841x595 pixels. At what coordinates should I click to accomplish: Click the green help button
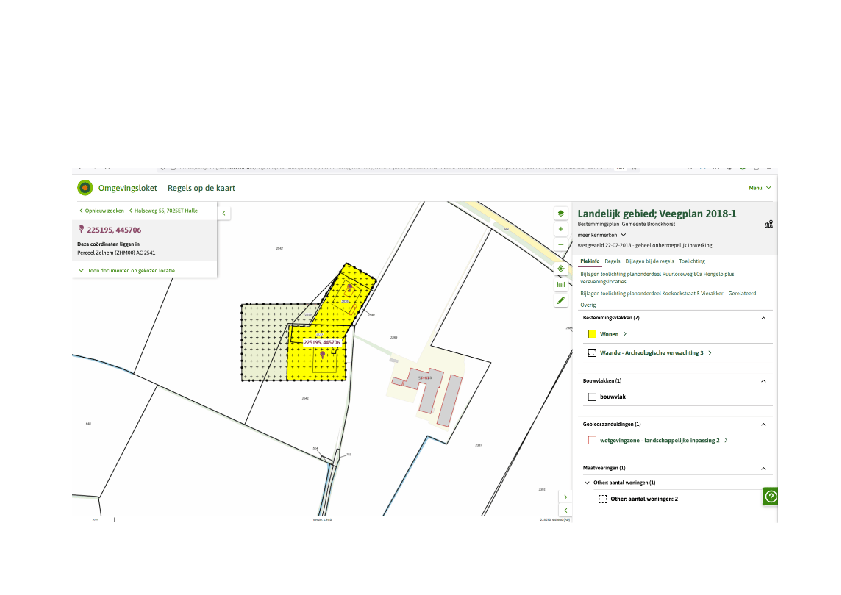(x=770, y=496)
